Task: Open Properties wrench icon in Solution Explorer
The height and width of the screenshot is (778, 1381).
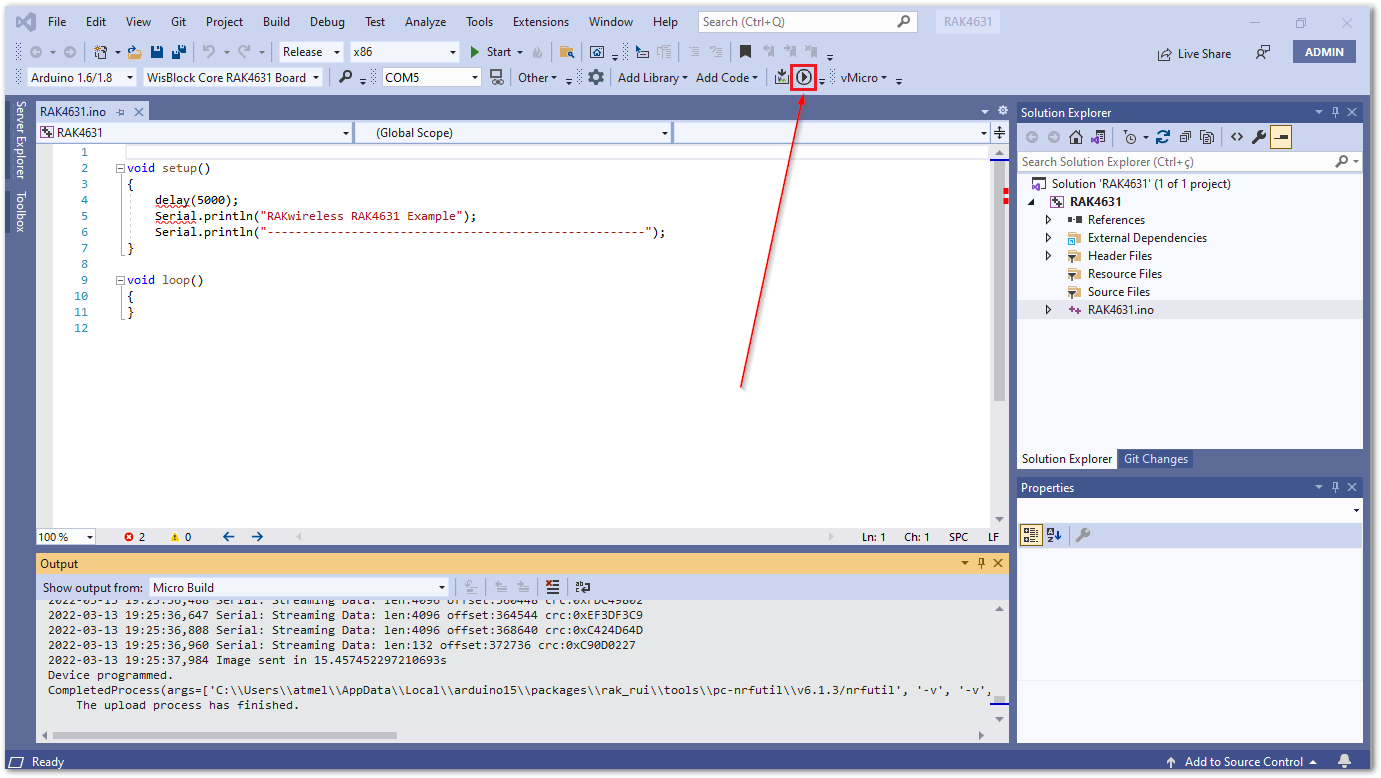Action: click(x=1259, y=137)
